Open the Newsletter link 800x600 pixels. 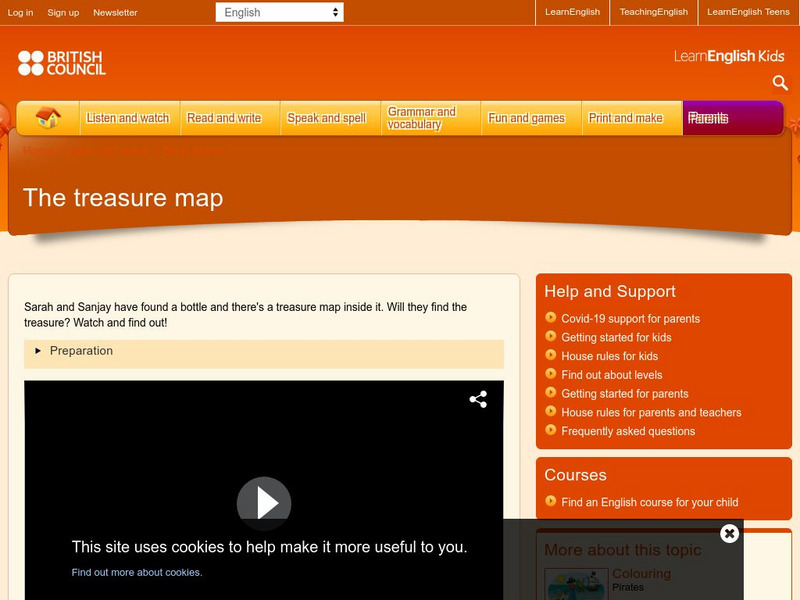(115, 13)
